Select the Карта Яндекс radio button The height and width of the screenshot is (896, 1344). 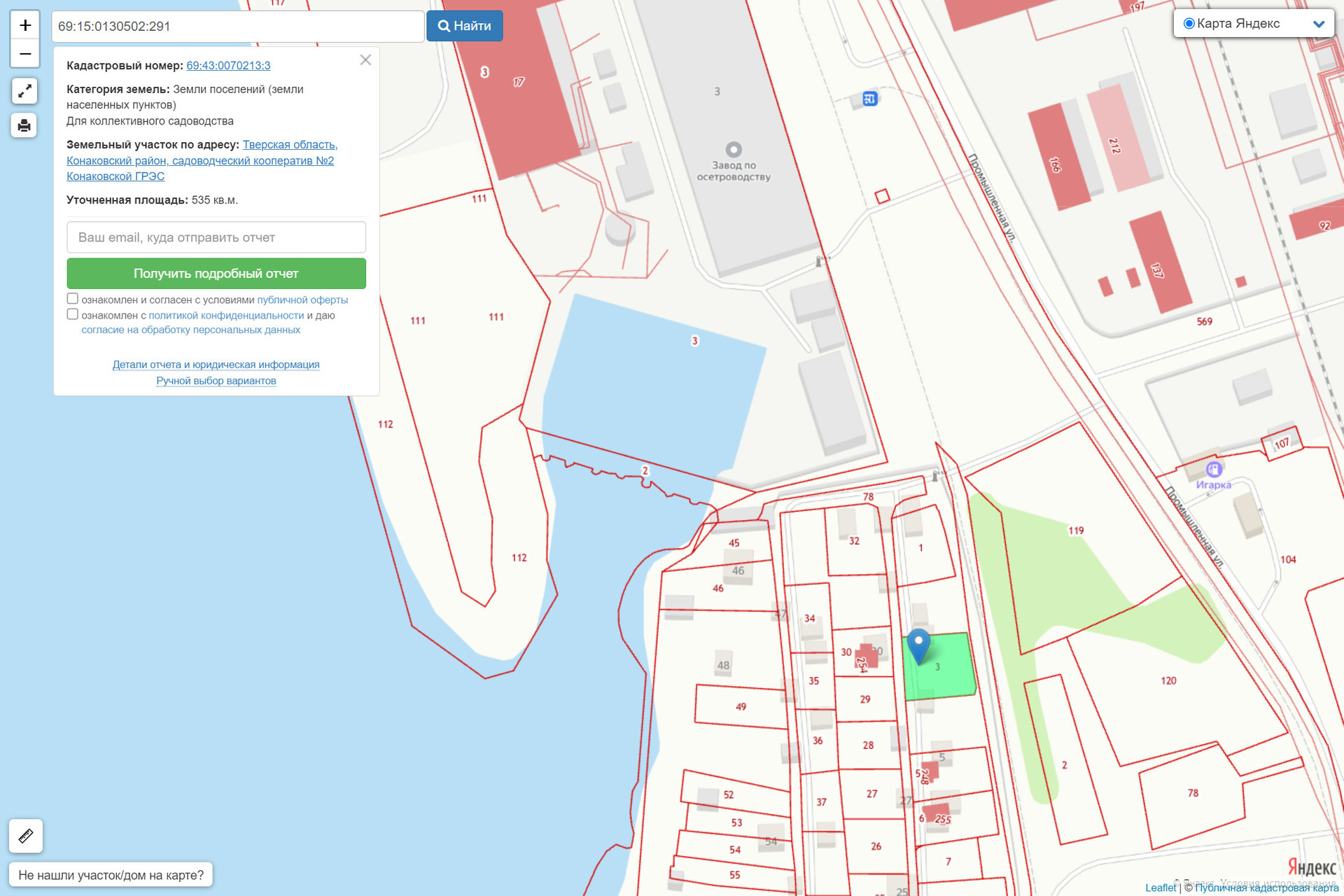pos(1189,24)
